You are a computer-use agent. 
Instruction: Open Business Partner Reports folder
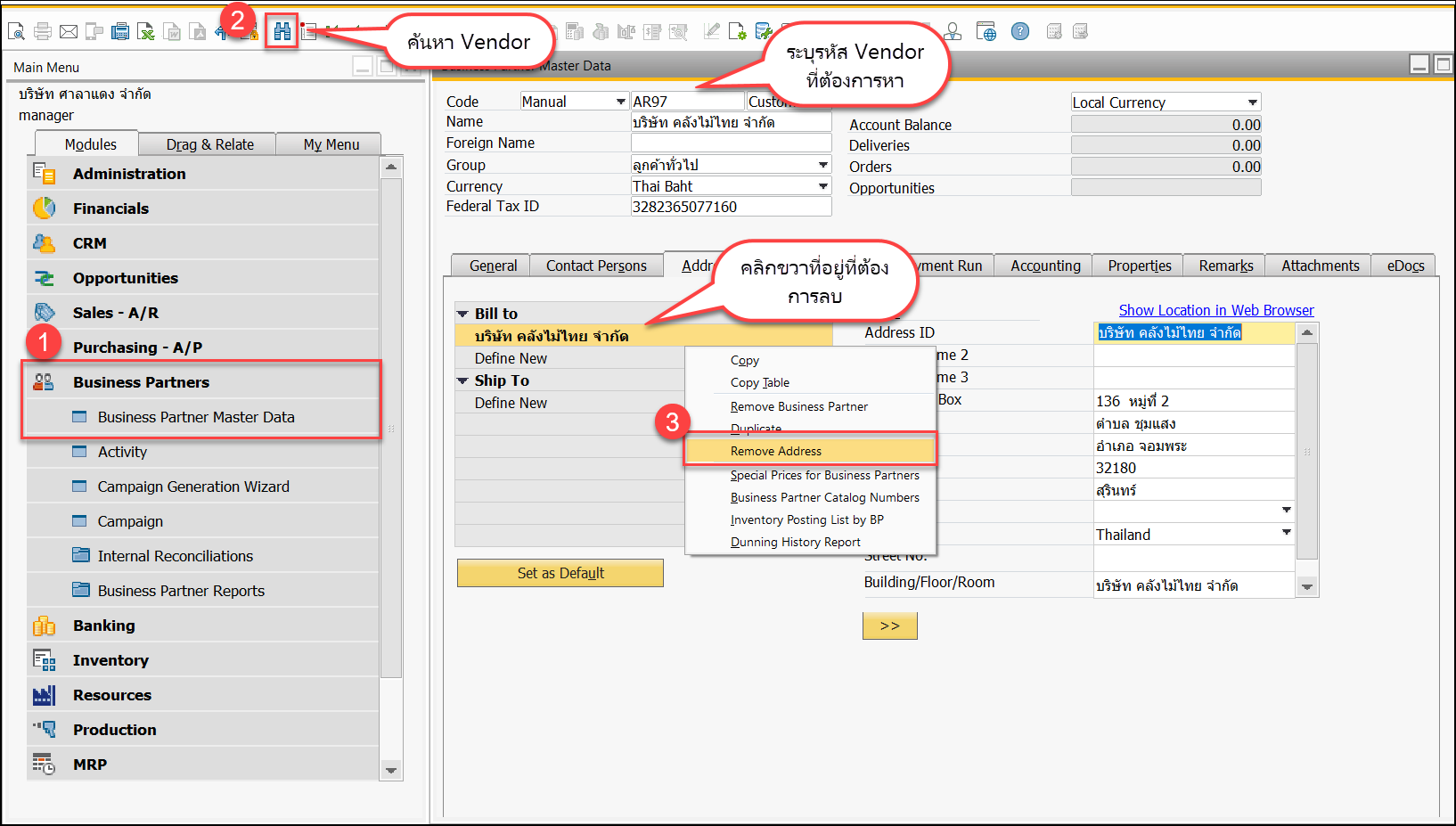[203, 591]
